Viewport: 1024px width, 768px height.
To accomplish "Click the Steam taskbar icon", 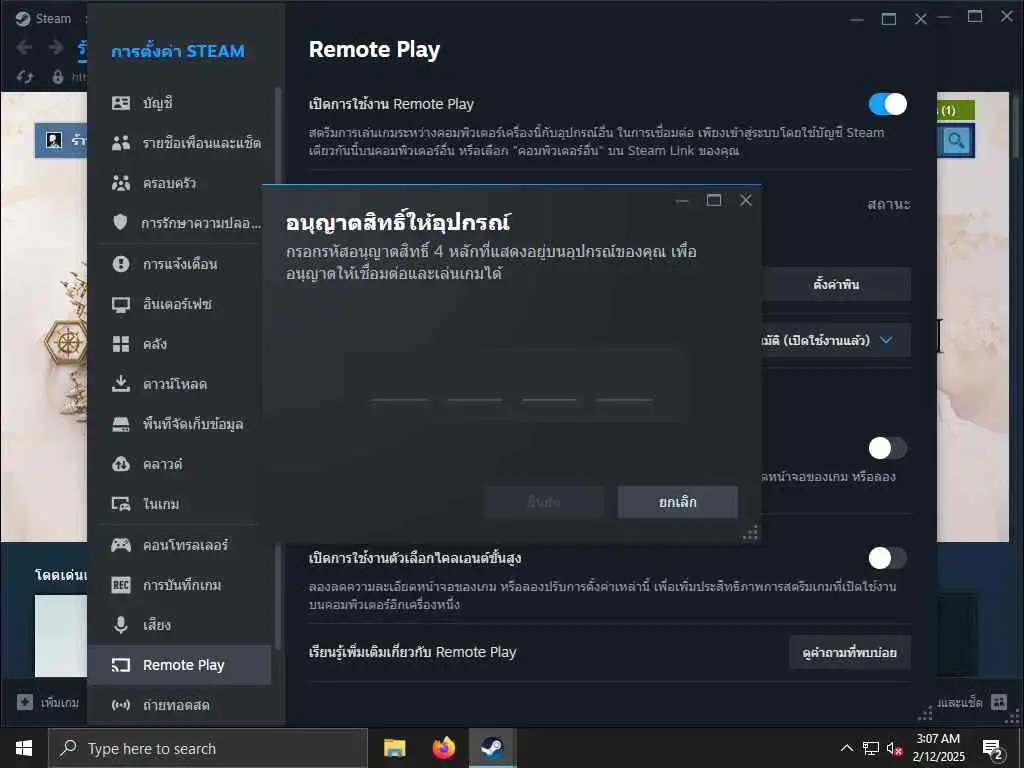I will (492, 748).
